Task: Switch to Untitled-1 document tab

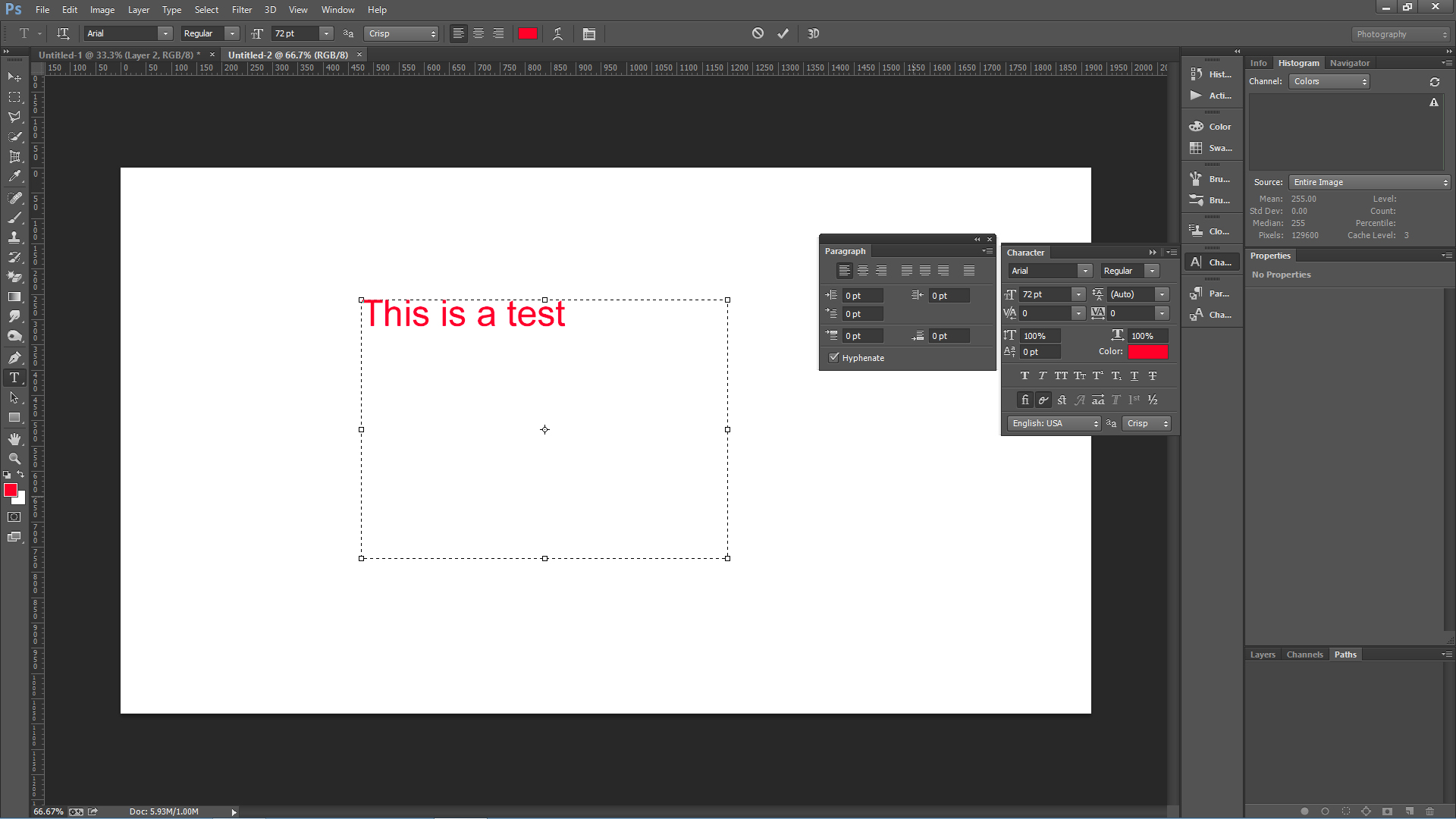Action: 119,55
